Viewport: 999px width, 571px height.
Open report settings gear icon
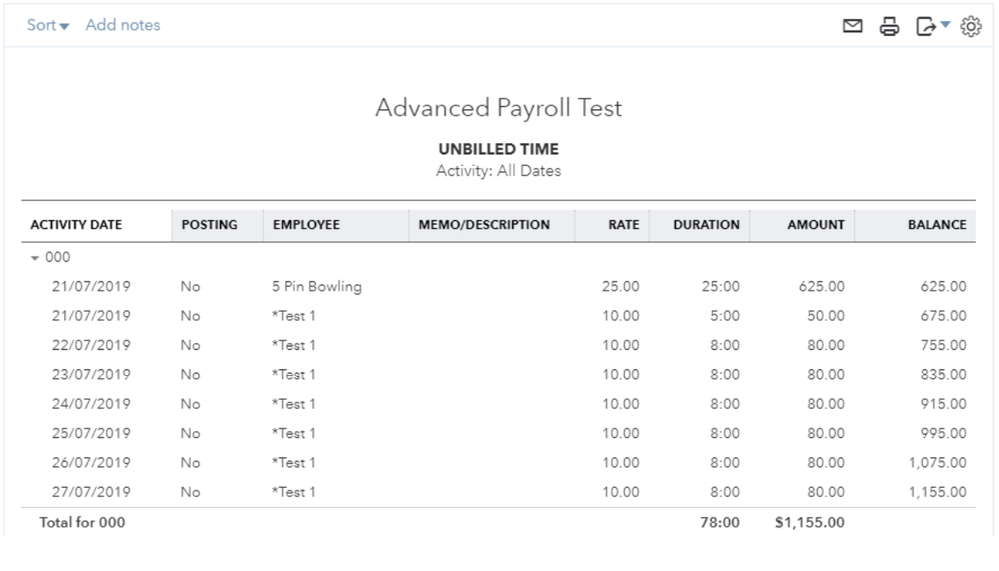point(970,27)
